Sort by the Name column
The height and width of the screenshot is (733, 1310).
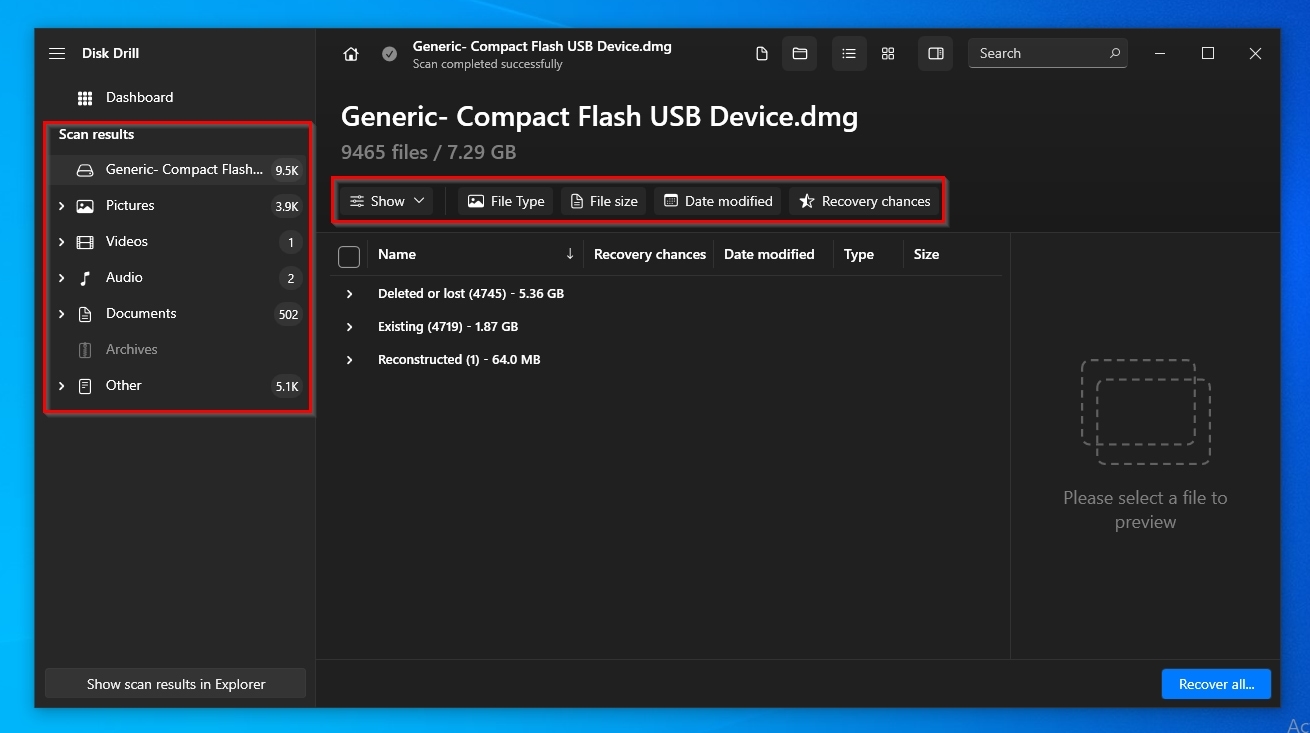tap(397, 255)
